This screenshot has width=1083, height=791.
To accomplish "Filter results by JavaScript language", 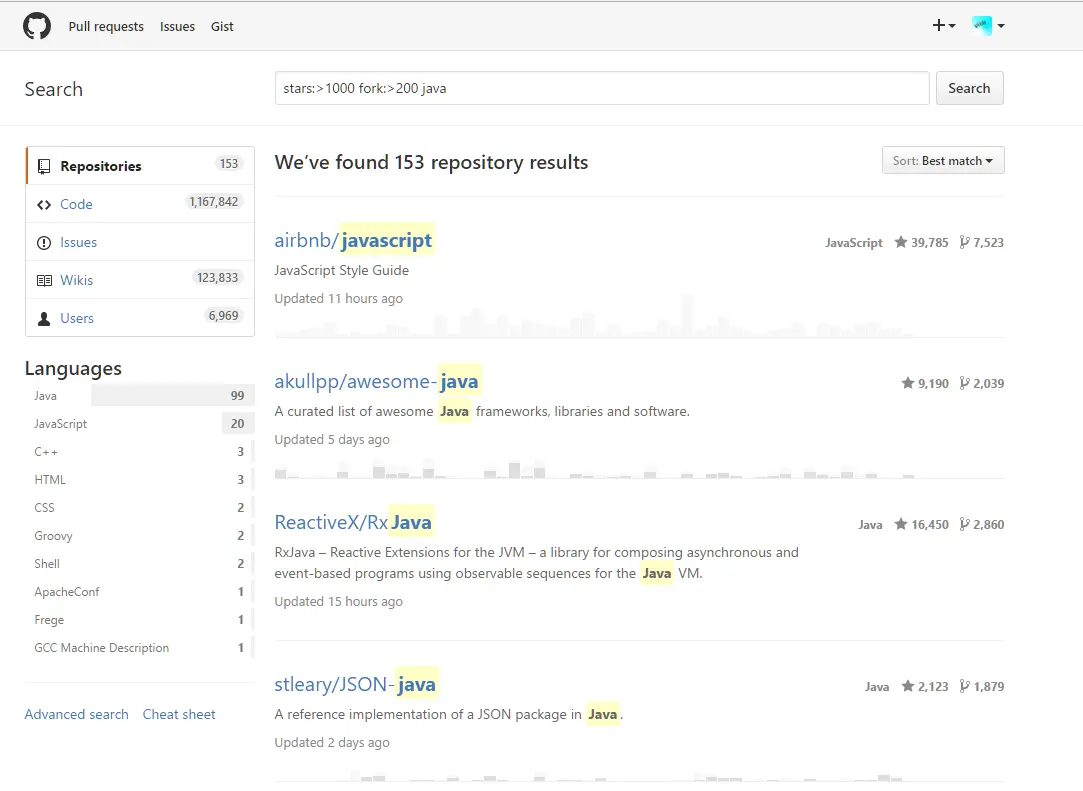I will coord(140,423).
